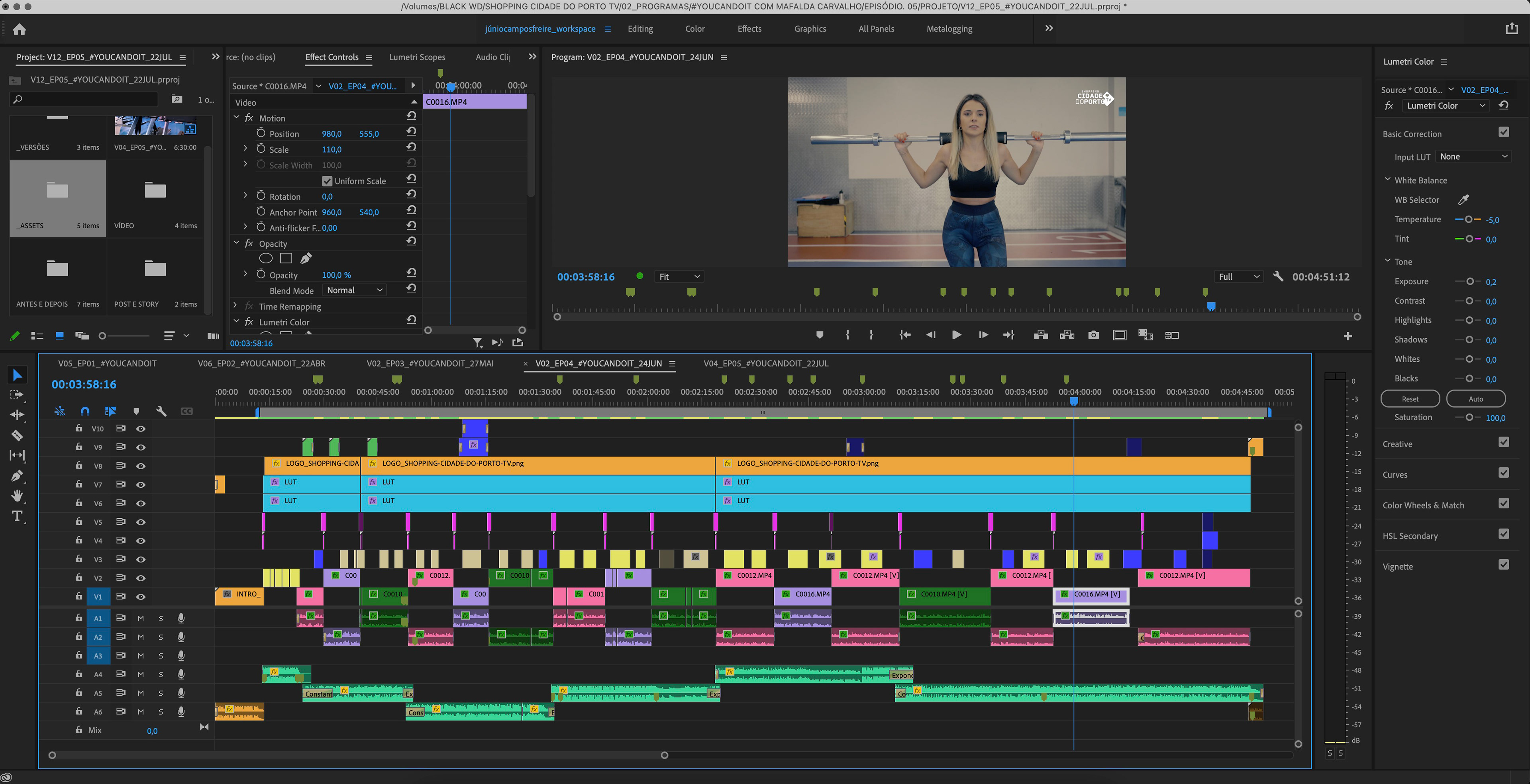Adjust the Temperature slider
The image size is (1530, 784).
pyautogui.click(x=1468, y=219)
